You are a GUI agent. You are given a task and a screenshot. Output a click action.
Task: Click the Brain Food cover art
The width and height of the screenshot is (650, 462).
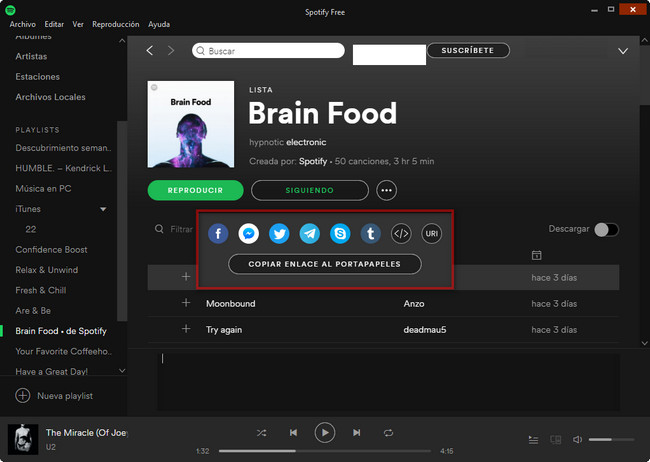[191, 124]
